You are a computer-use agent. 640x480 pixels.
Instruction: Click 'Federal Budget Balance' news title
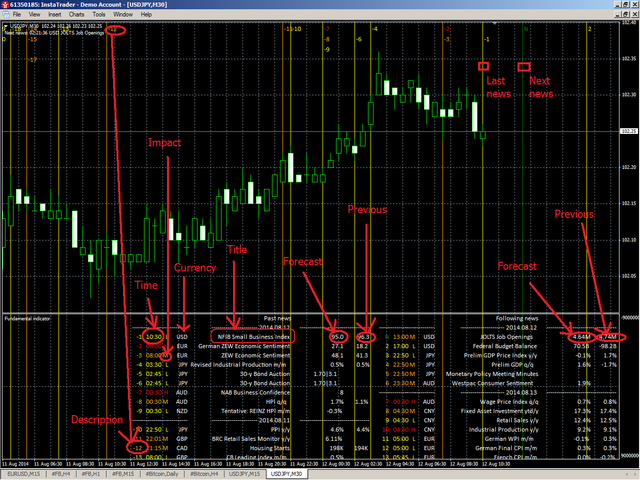[x=505, y=346]
